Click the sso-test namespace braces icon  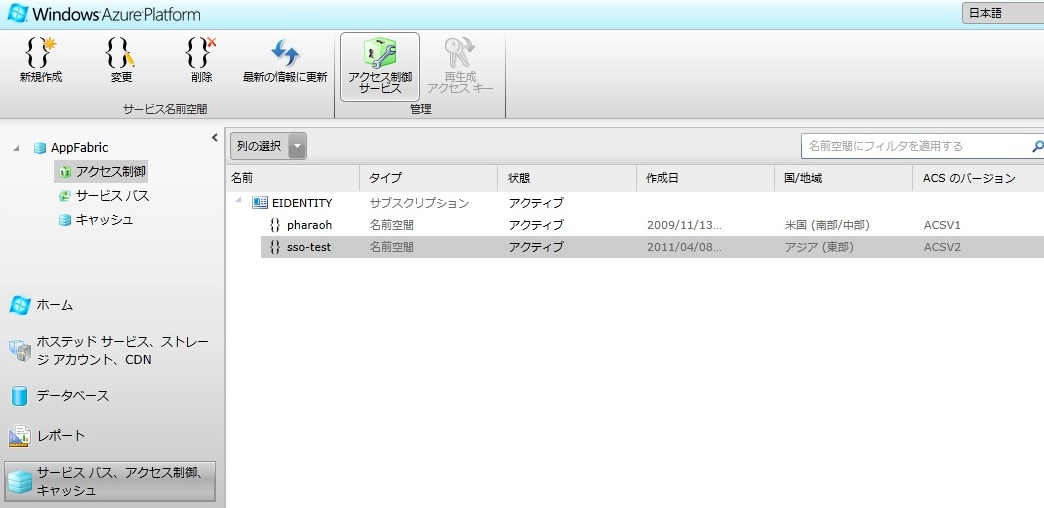274,247
